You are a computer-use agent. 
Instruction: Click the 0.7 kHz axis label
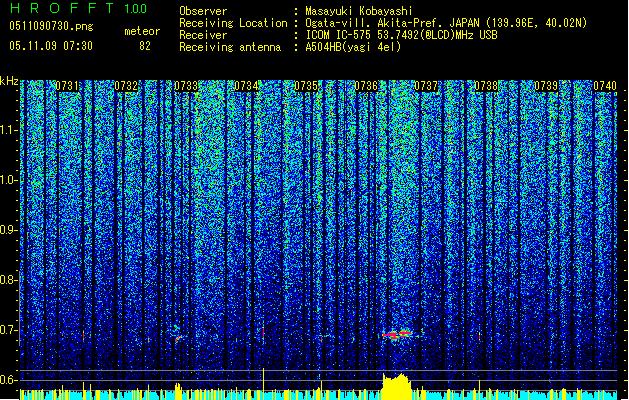tap(8, 330)
